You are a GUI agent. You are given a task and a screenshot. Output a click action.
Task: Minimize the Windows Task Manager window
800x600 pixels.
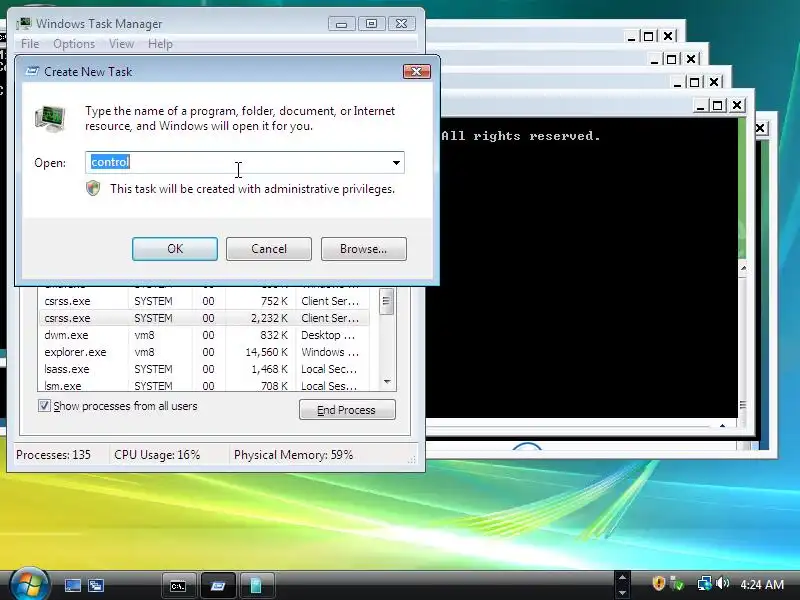pyautogui.click(x=341, y=23)
